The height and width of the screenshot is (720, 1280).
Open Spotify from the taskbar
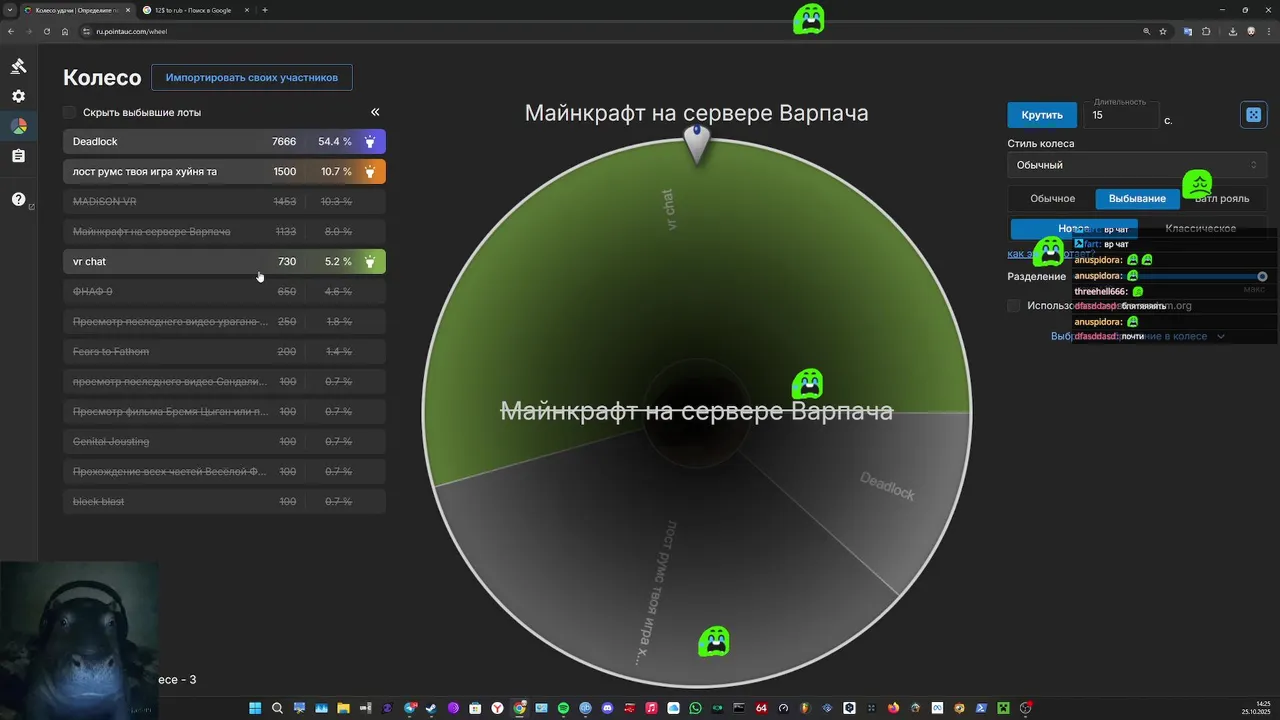point(563,708)
